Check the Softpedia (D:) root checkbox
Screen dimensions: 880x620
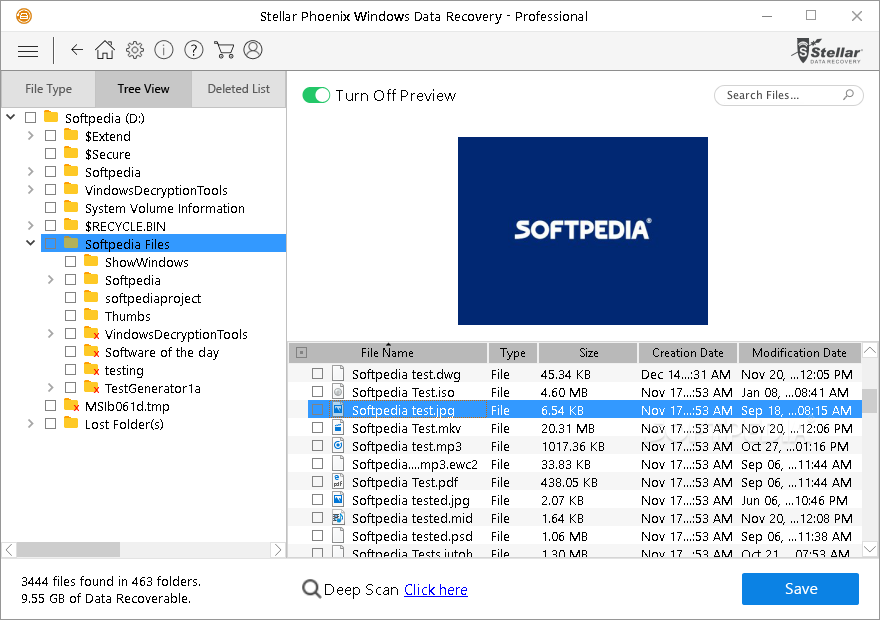30,117
